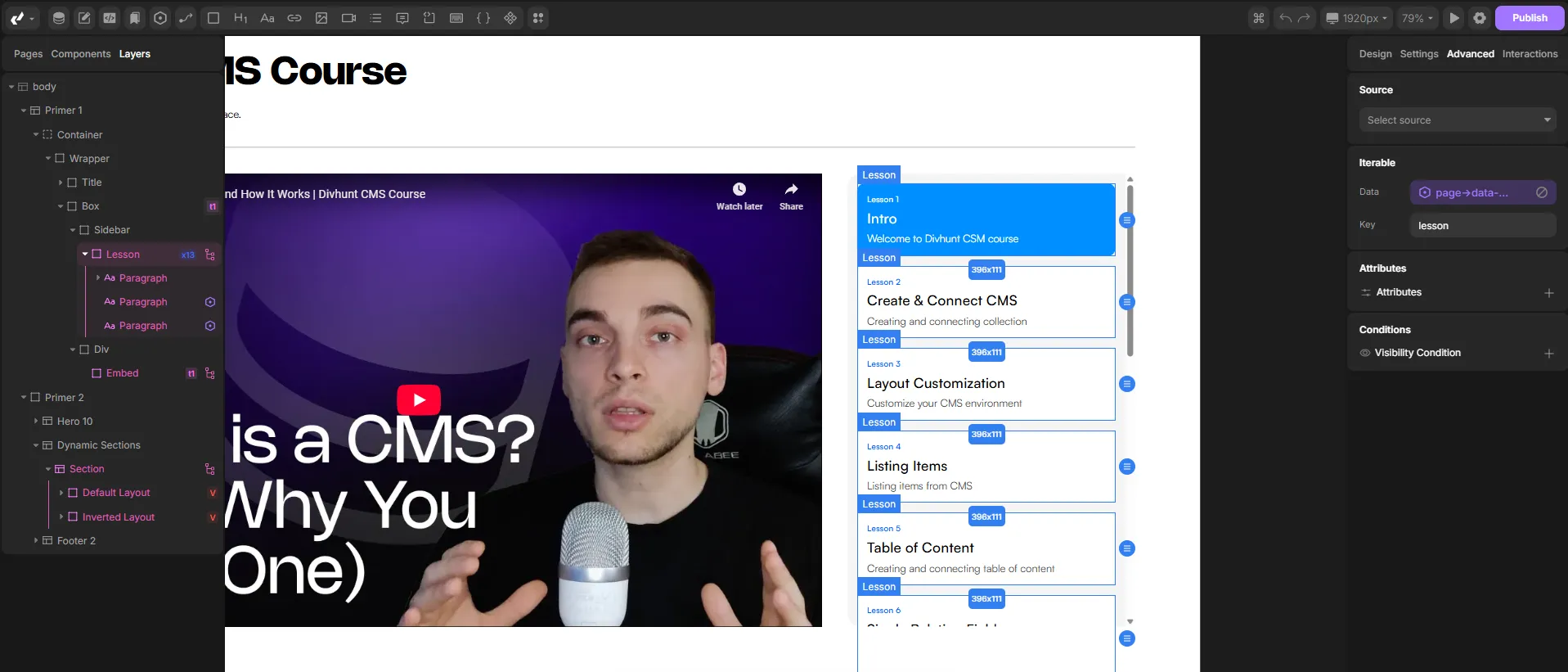Redo the last undone action
This screenshot has height=672, width=1568.
(x=1304, y=18)
